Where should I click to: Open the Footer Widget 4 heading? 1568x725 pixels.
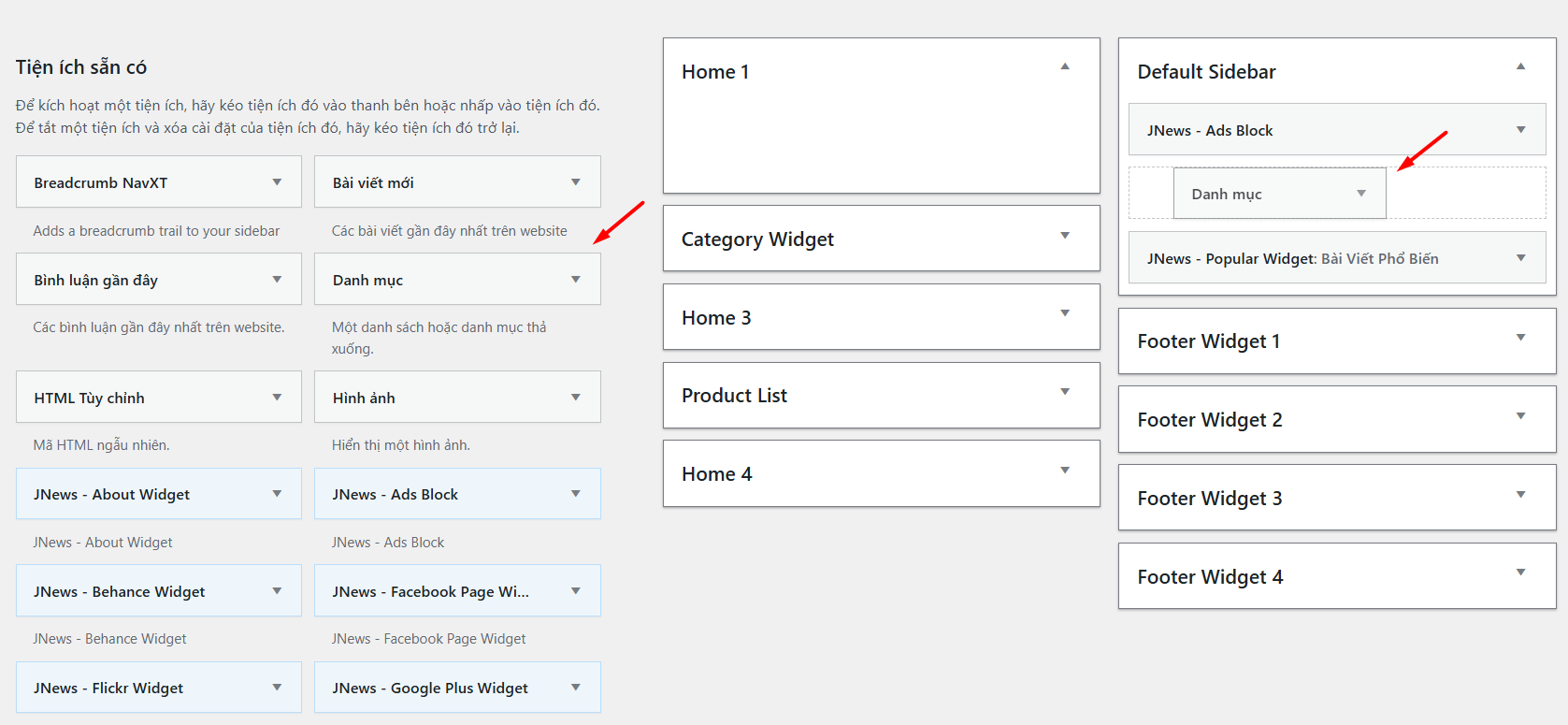click(x=1210, y=577)
